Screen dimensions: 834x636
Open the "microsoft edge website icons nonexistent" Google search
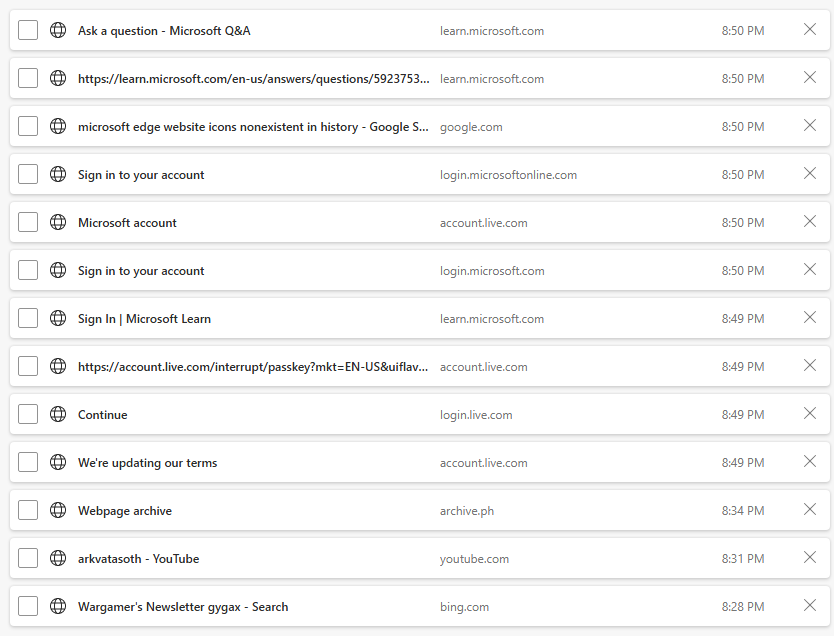(253, 127)
